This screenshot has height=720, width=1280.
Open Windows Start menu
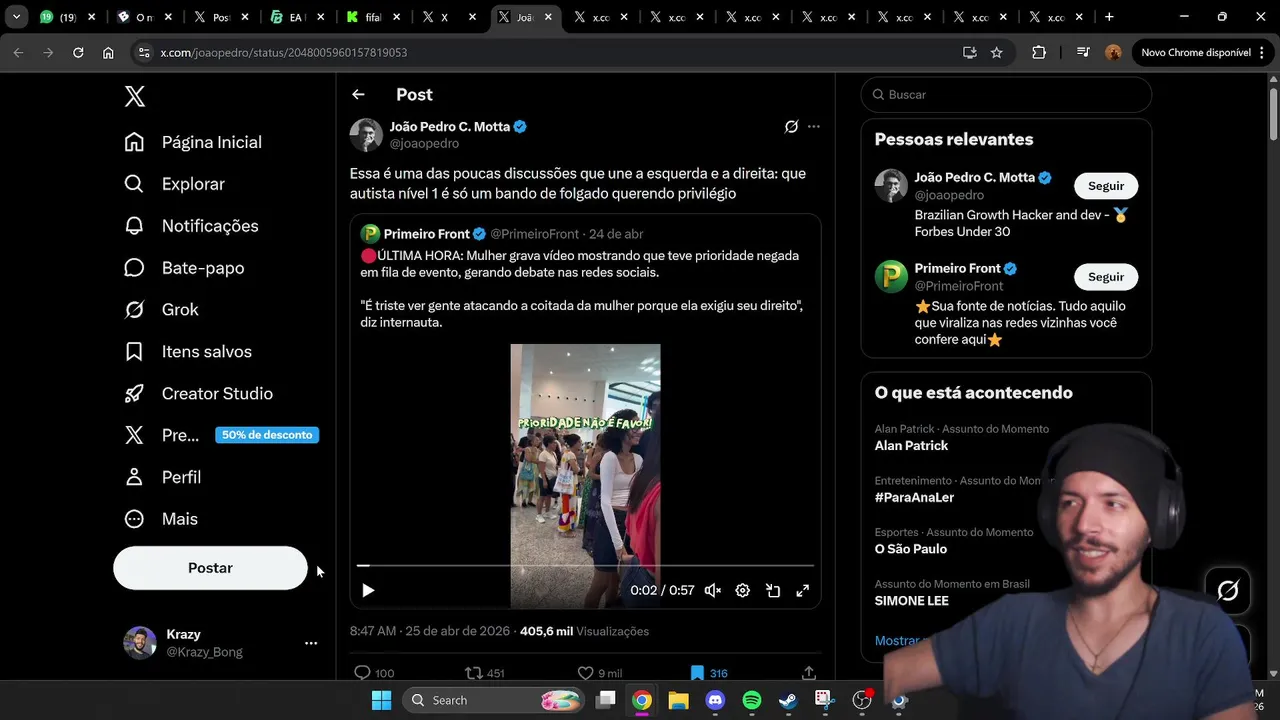pos(382,701)
